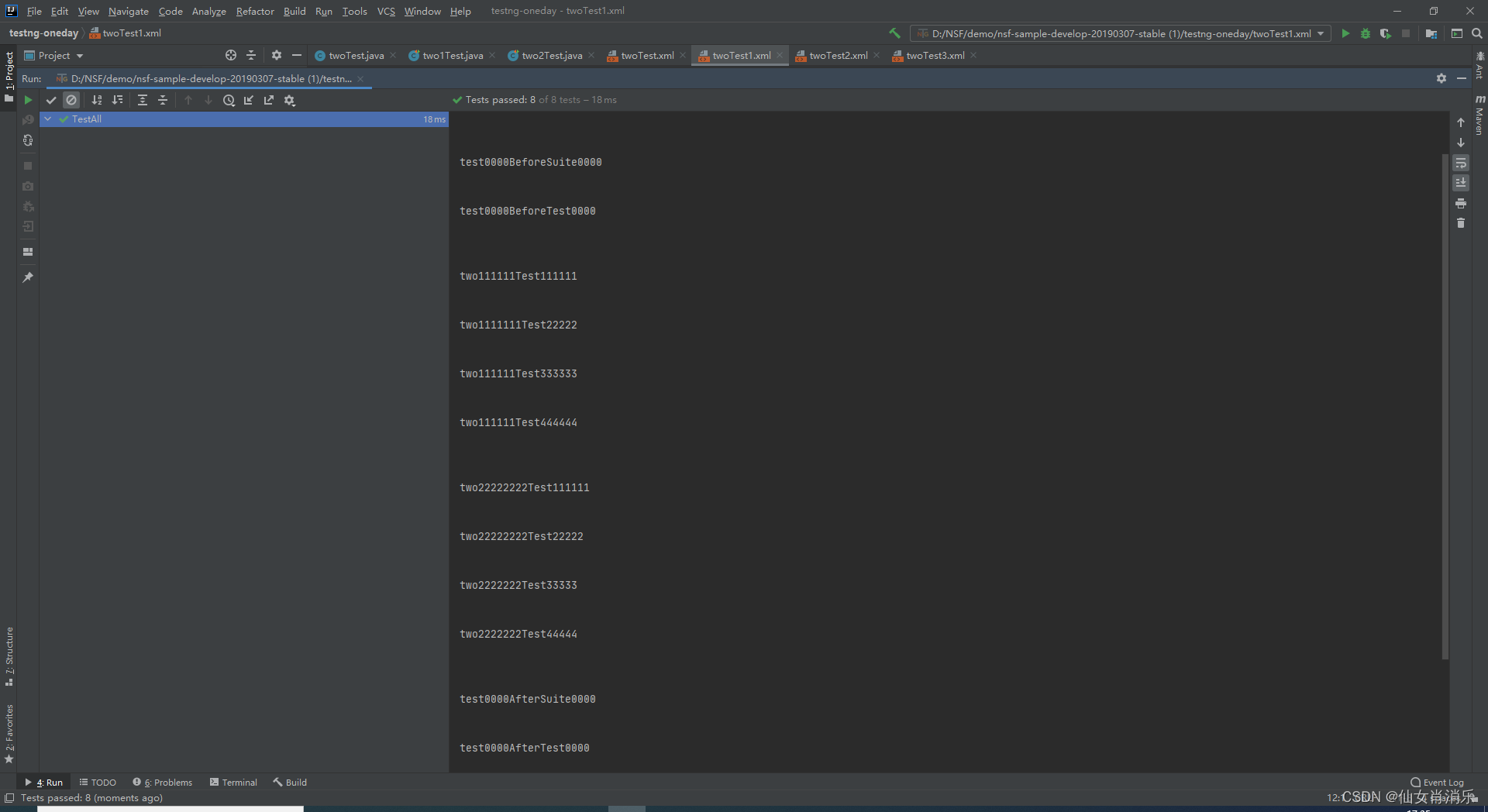Image resolution: width=1488 pixels, height=812 pixels.
Task: Open Project Structure icon
Action: pos(1431,33)
